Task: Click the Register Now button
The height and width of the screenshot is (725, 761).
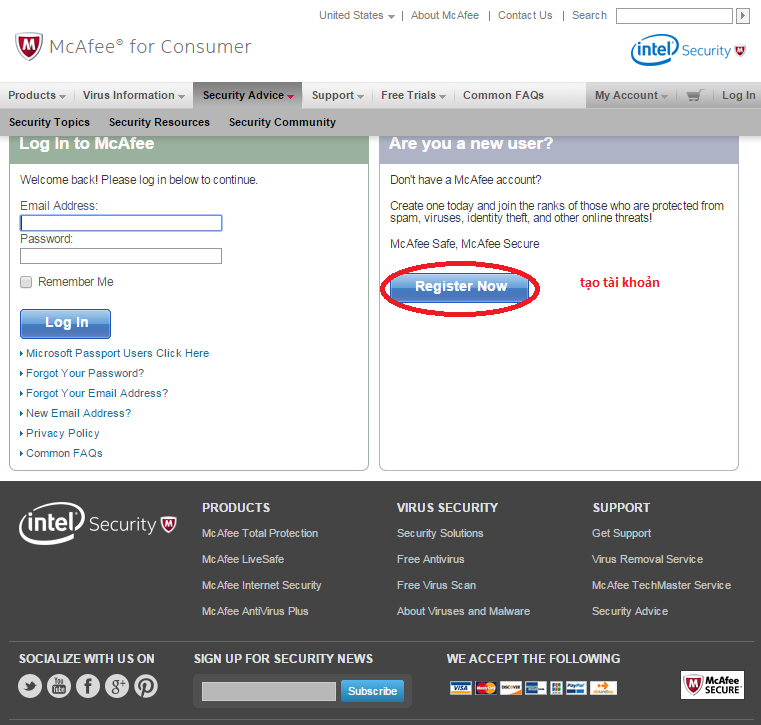Action: [460, 287]
